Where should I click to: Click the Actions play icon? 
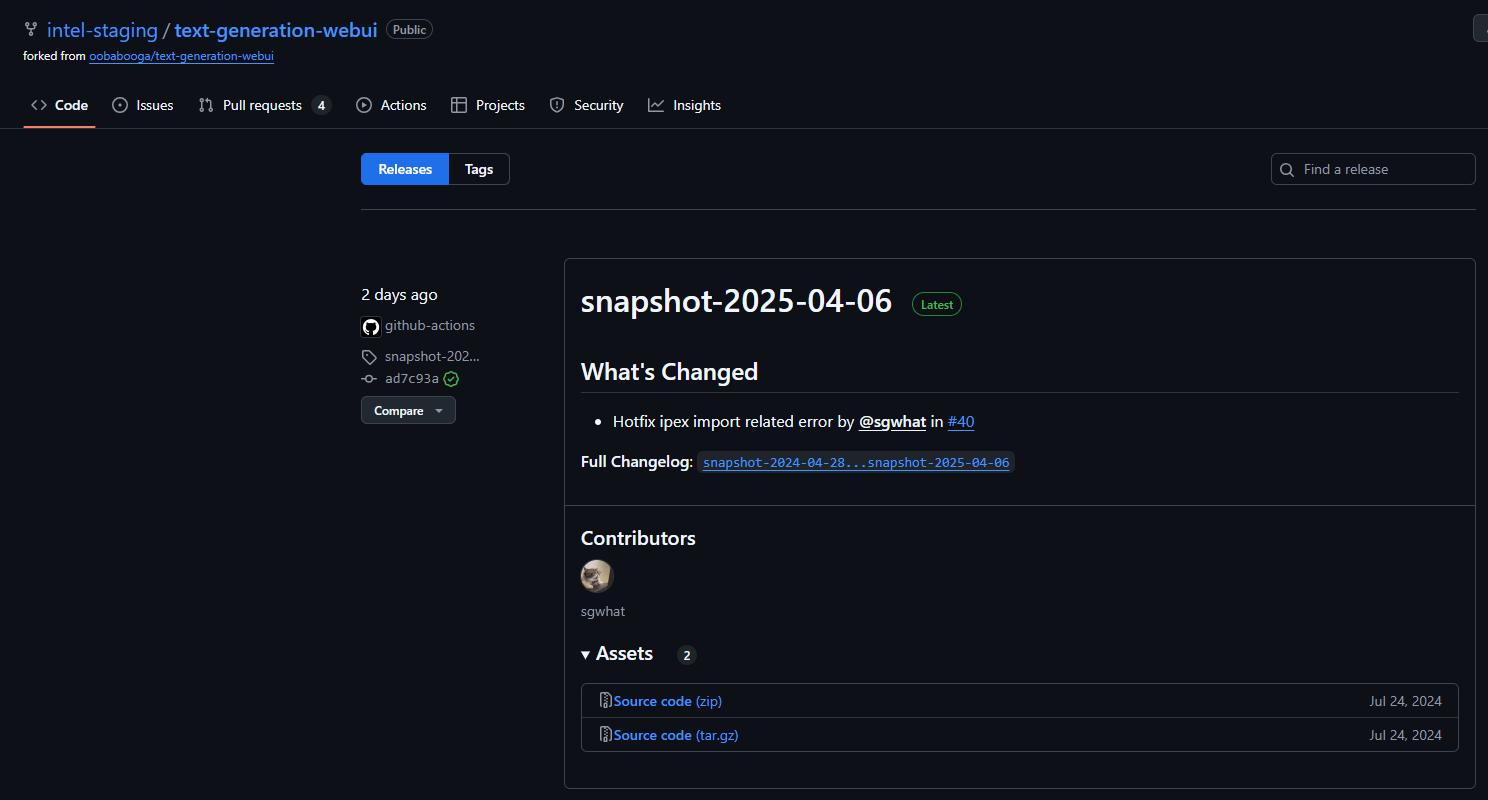[x=364, y=105]
